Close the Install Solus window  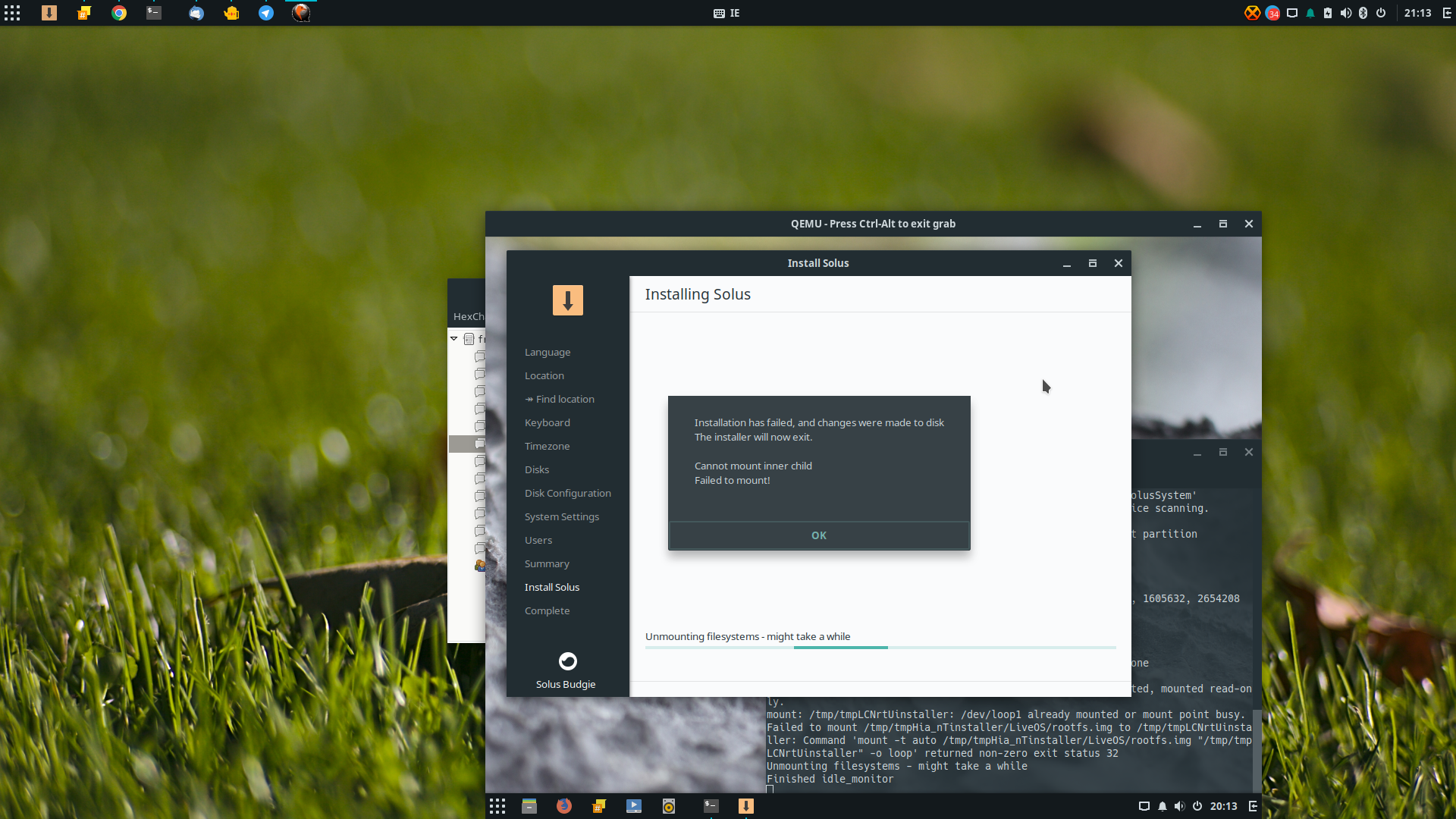pyautogui.click(x=1119, y=264)
